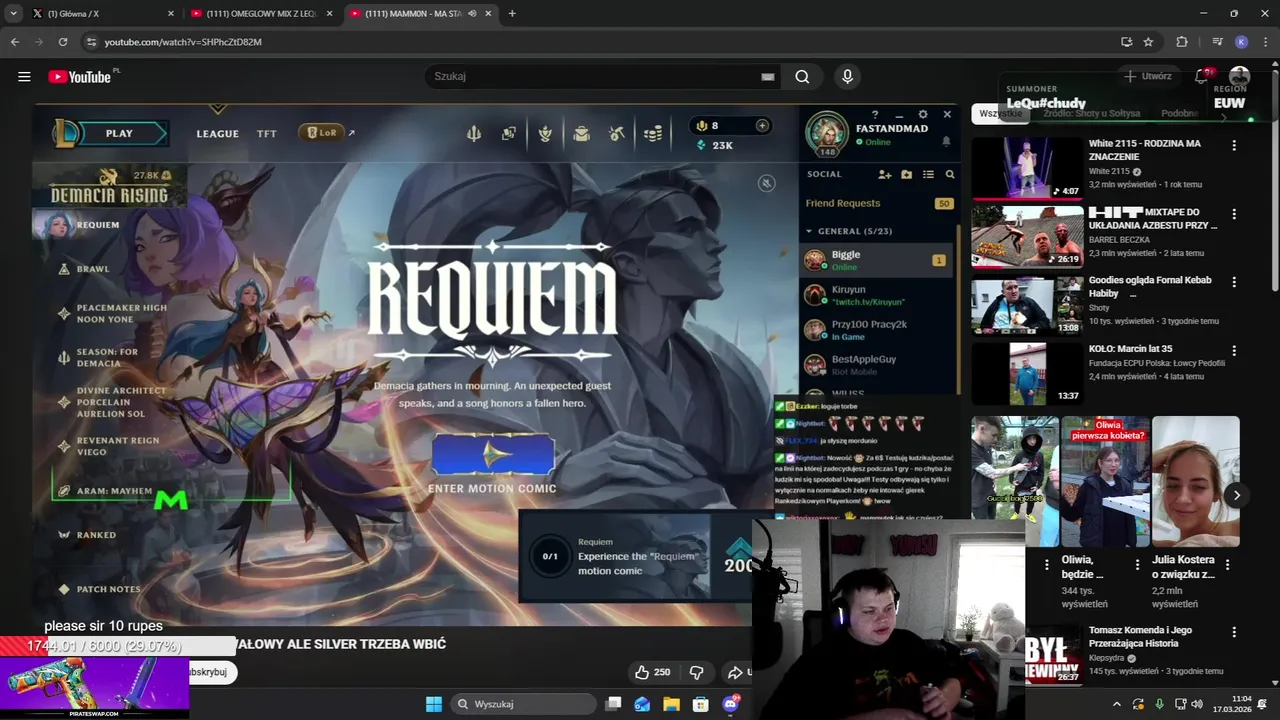Open the Collection backpack icon in the League client
This screenshot has height=720, width=1280.
tap(581, 133)
